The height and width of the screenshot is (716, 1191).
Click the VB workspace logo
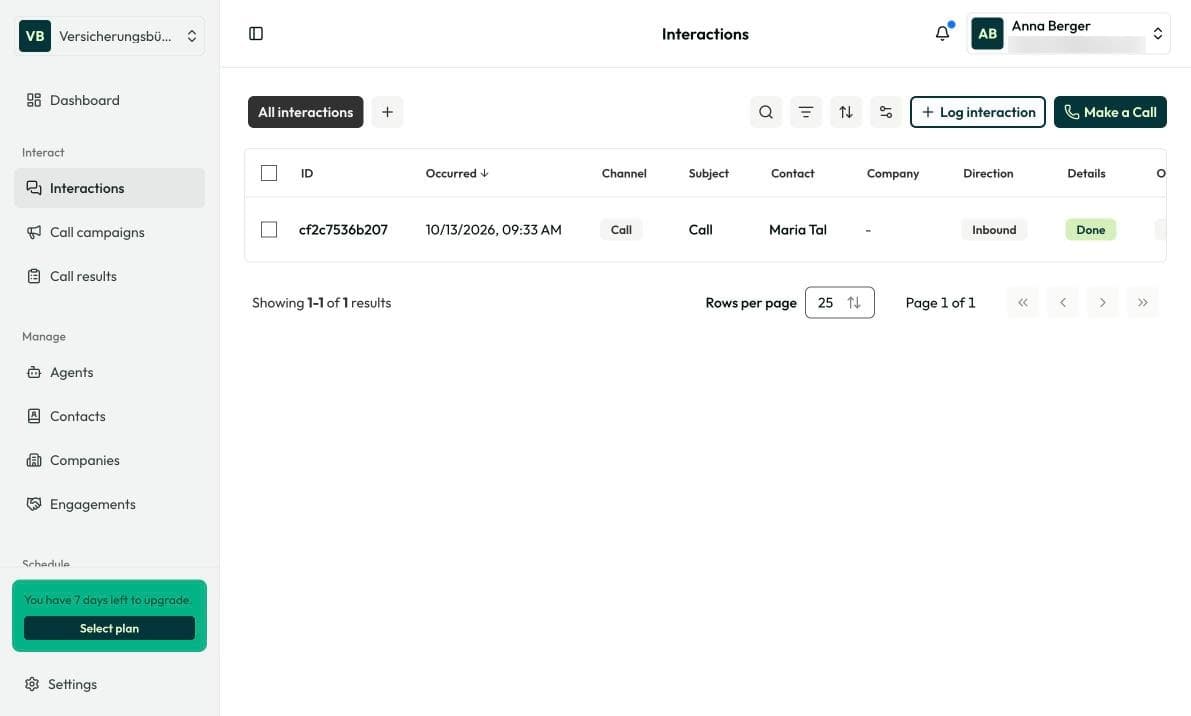click(35, 36)
